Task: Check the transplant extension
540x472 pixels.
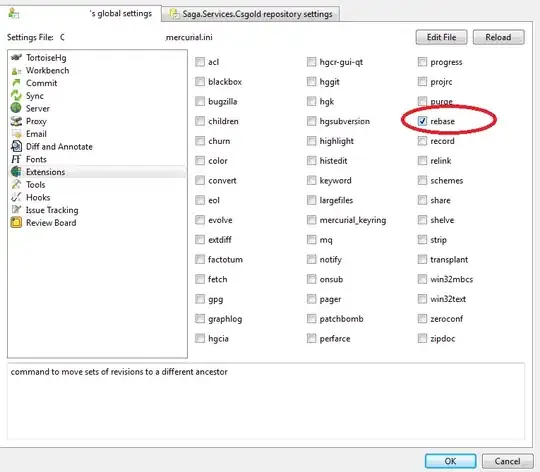Action: [x=422, y=259]
